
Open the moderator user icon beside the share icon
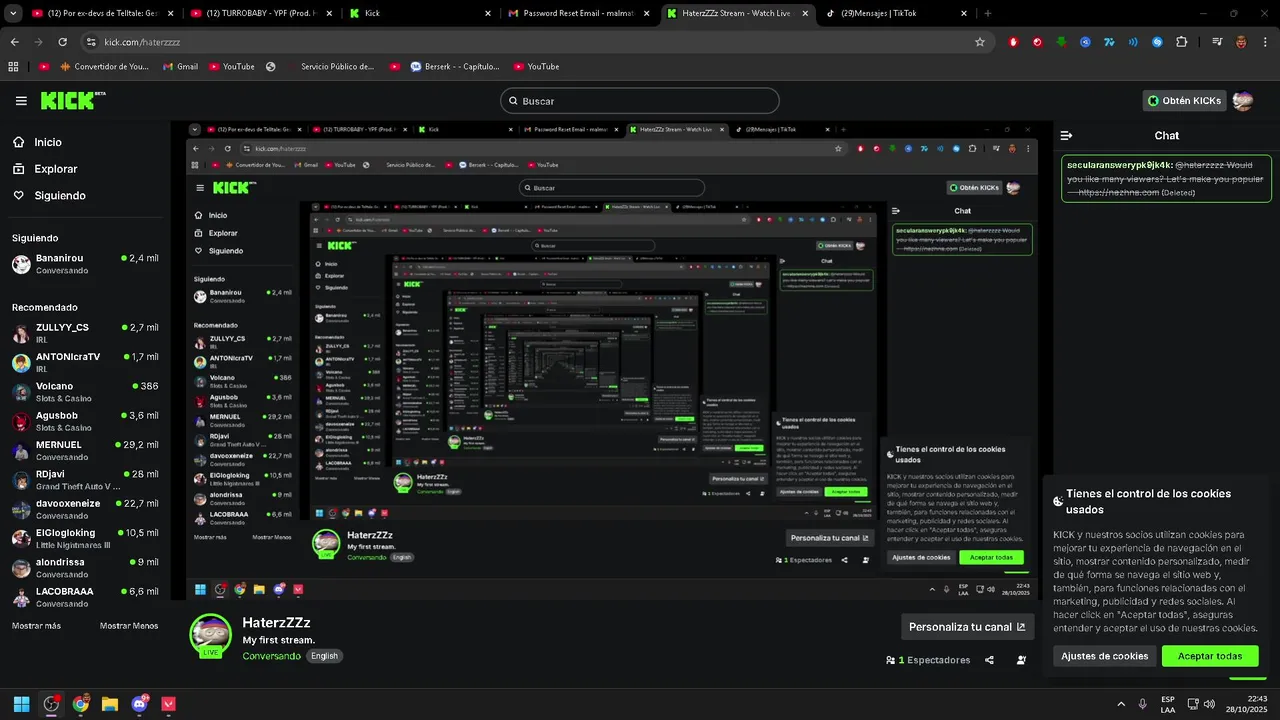click(1021, 660)
